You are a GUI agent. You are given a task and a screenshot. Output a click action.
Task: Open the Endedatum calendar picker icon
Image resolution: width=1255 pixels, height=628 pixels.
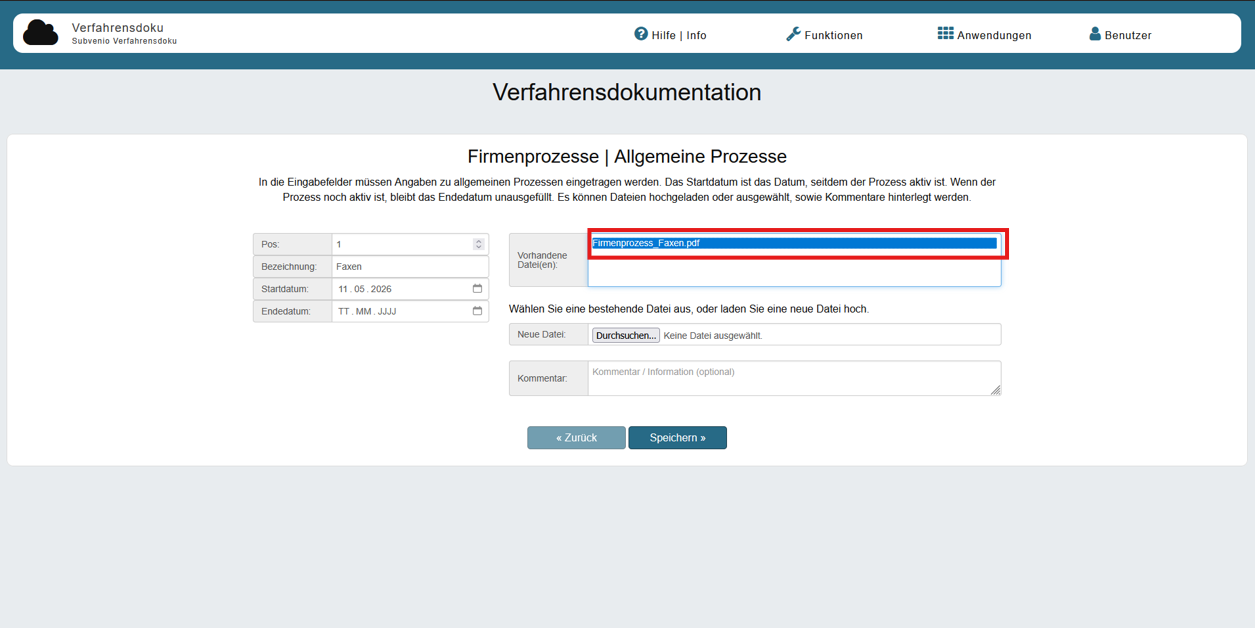point(477,311)
